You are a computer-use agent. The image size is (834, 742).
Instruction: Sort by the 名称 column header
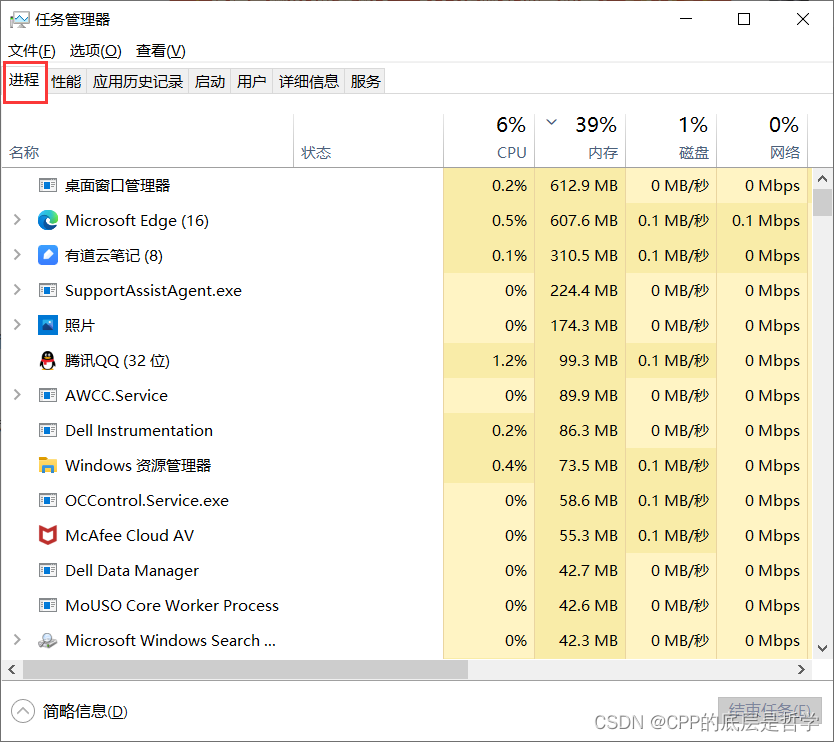pos(147,141)
